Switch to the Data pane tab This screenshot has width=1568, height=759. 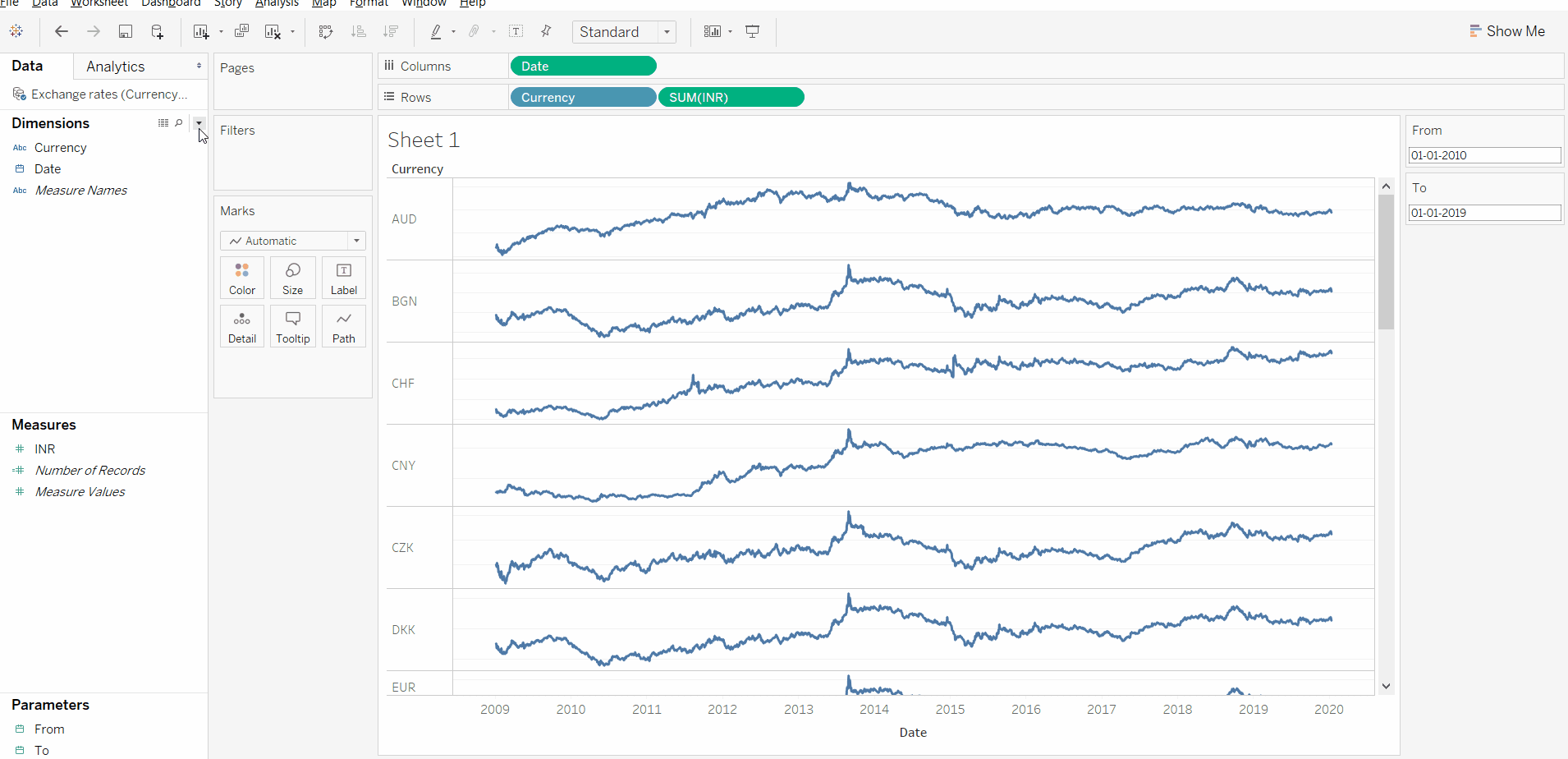(27, 66)
